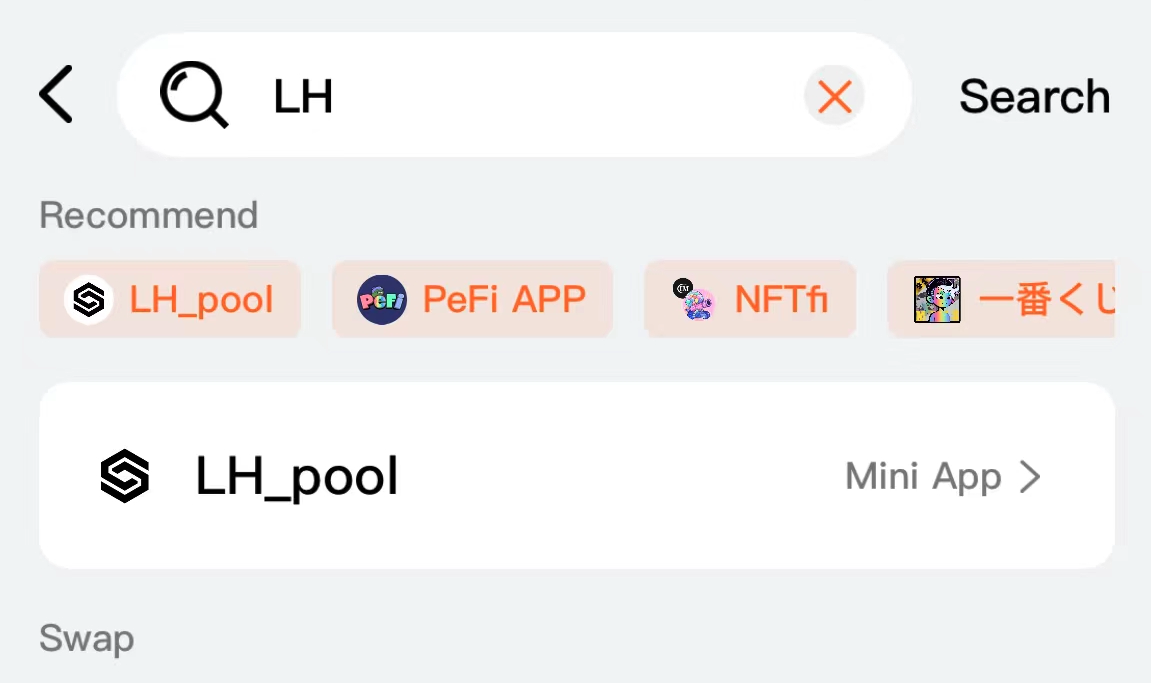The image size is (1151, 683).
Task: Click the Swap section heading
Action: [x=87, y=637]
